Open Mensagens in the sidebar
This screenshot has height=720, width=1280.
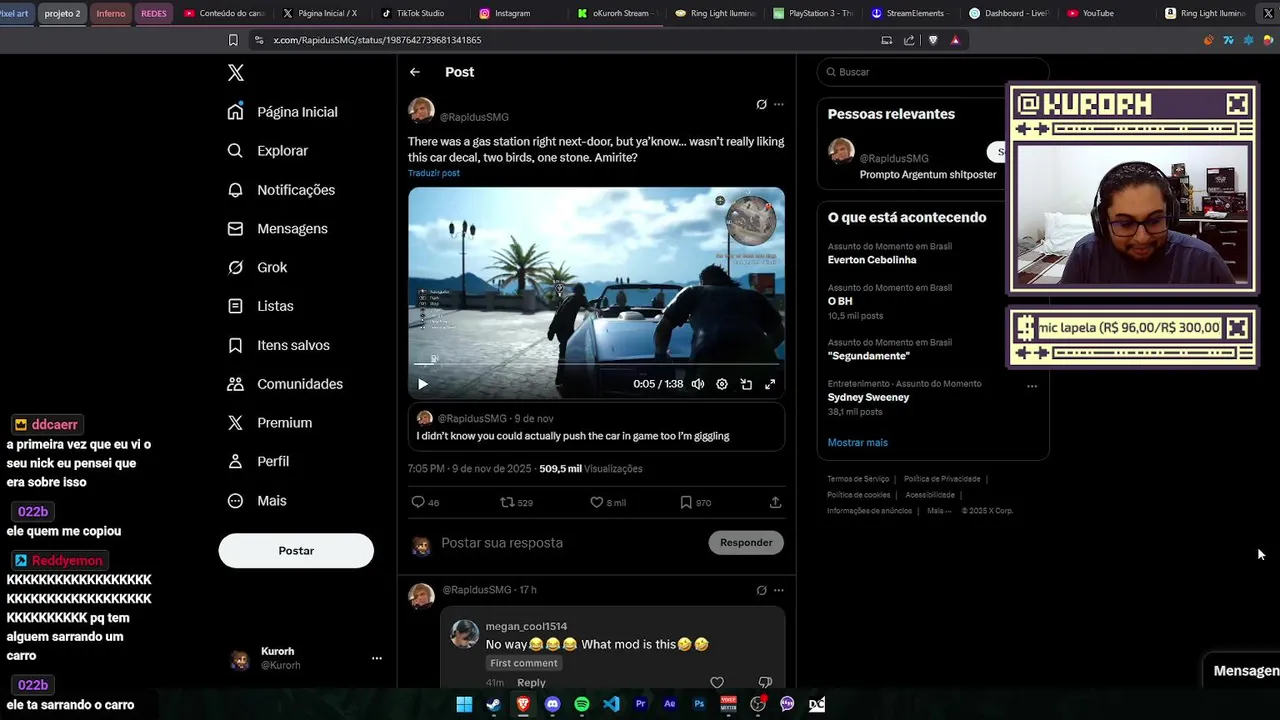(x=278, y=229)
